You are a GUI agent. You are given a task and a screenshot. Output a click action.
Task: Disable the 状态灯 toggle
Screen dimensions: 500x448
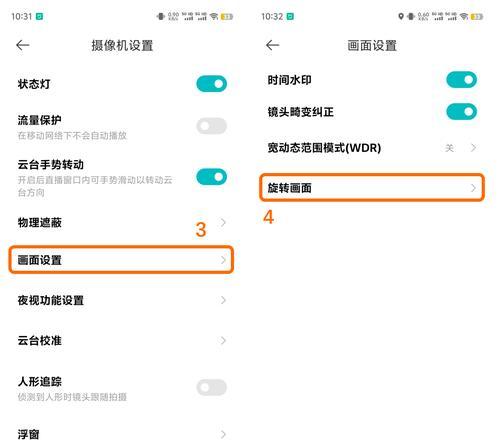pos(212,84)
